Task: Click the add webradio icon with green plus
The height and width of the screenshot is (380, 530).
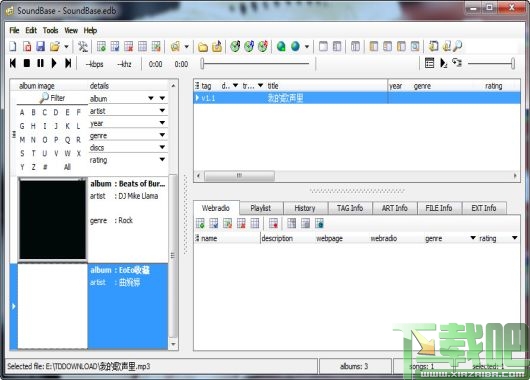Action: (x=200, y=223)
